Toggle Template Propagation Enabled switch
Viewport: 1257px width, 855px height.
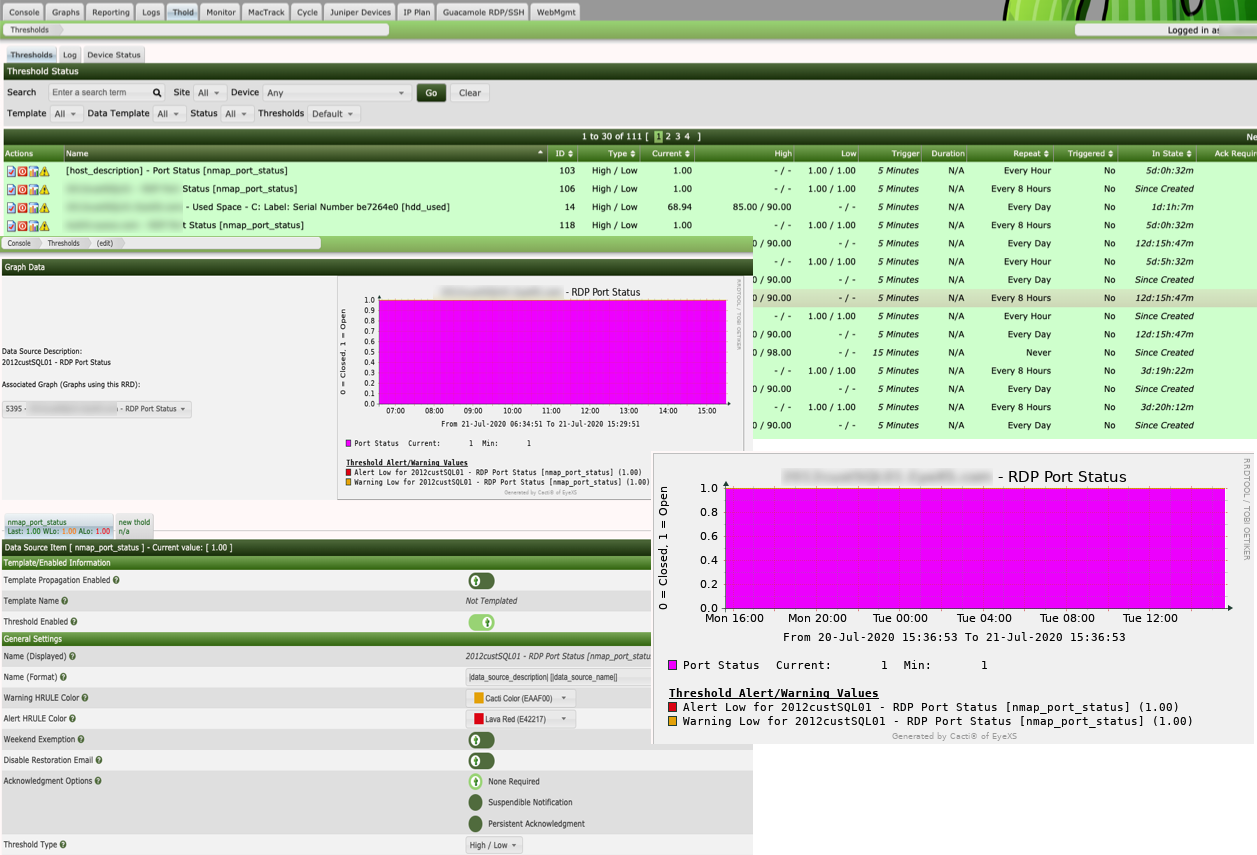pos(481,580)
